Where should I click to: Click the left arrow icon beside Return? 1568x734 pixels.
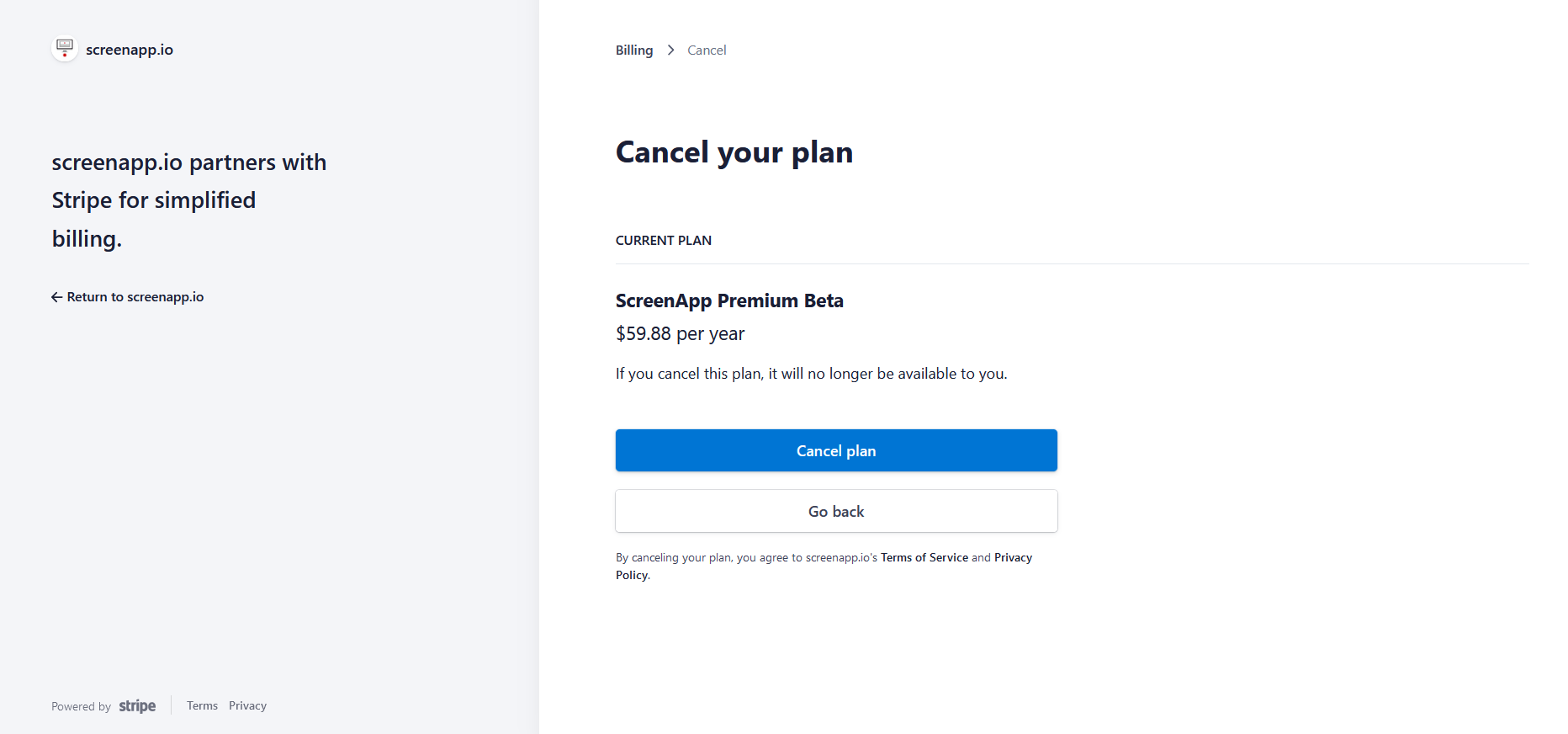tap(56, 297)
